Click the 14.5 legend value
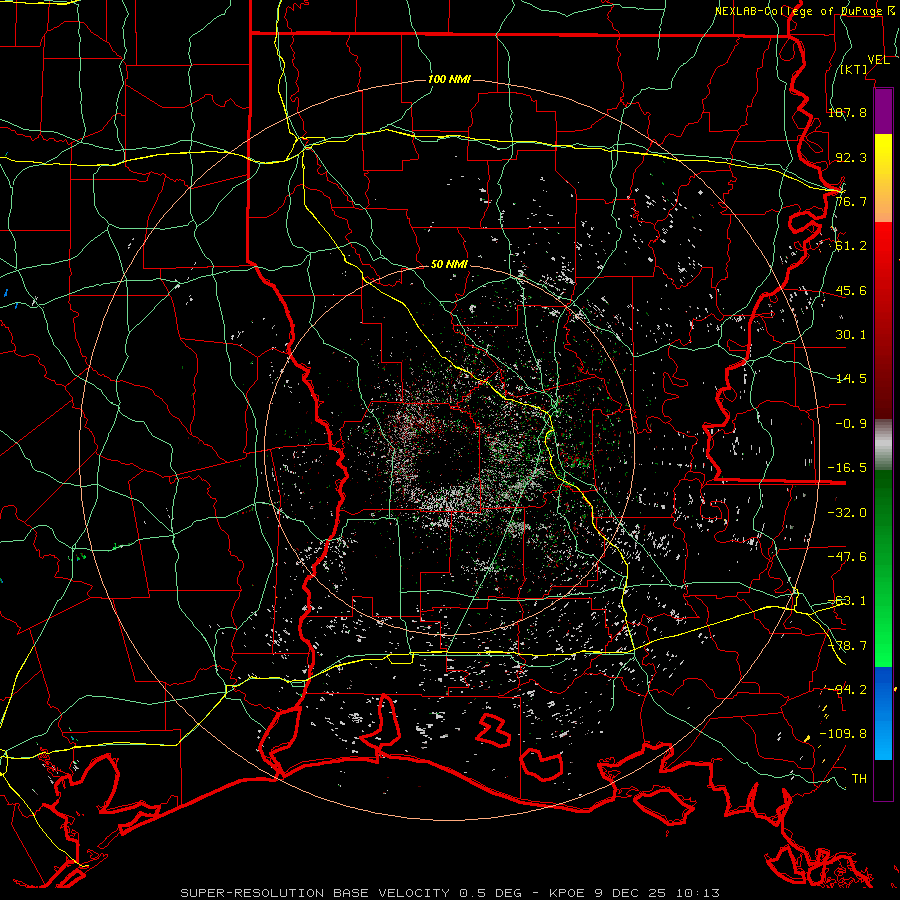Viewport: 900px width, 900px height. coord(851,379)
